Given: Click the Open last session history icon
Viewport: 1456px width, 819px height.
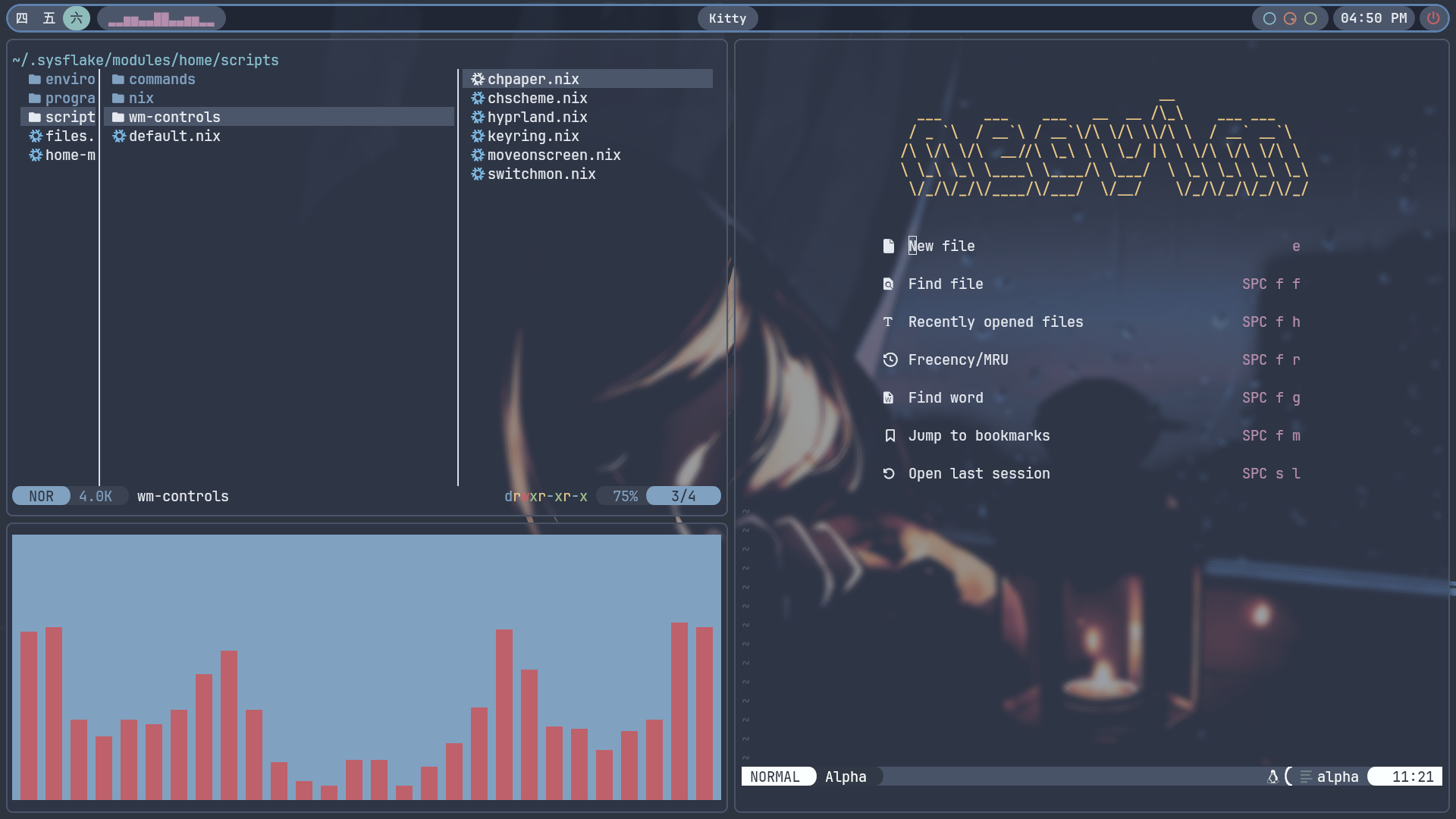Looking at the screenshot, I should (x=889, y=473).
